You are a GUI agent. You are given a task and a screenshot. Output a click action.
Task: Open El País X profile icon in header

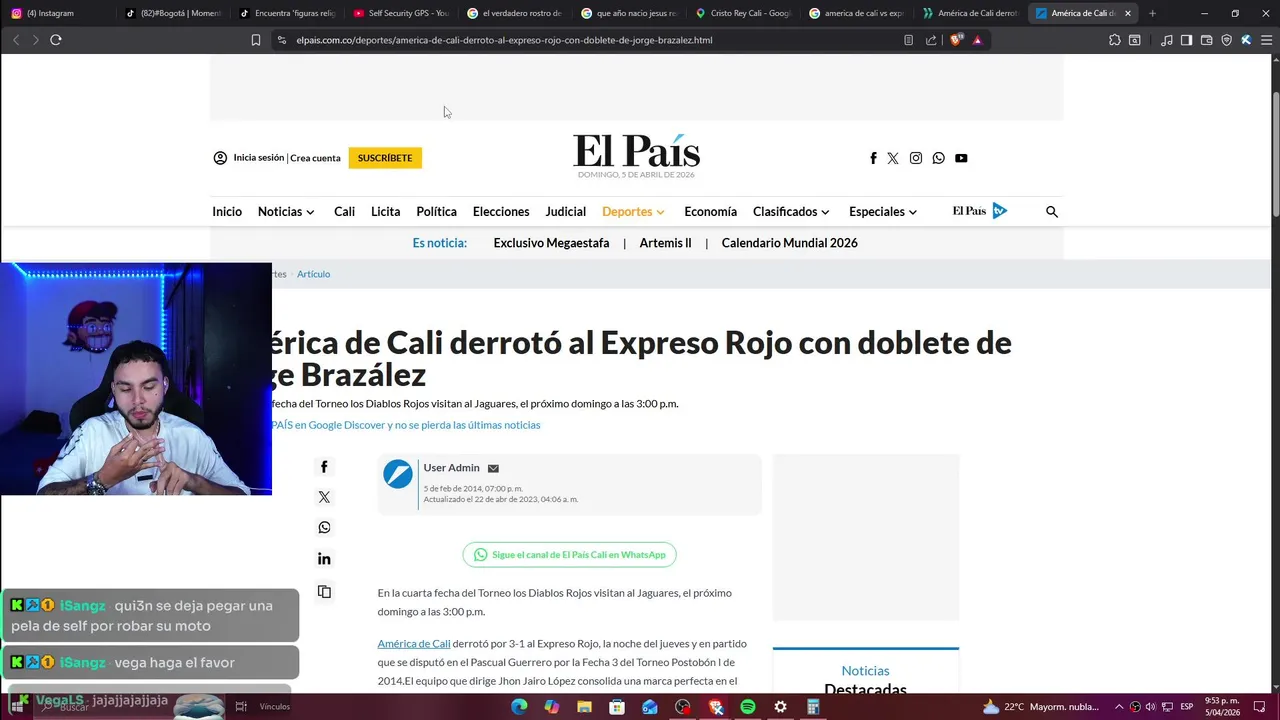click(893, 158)
